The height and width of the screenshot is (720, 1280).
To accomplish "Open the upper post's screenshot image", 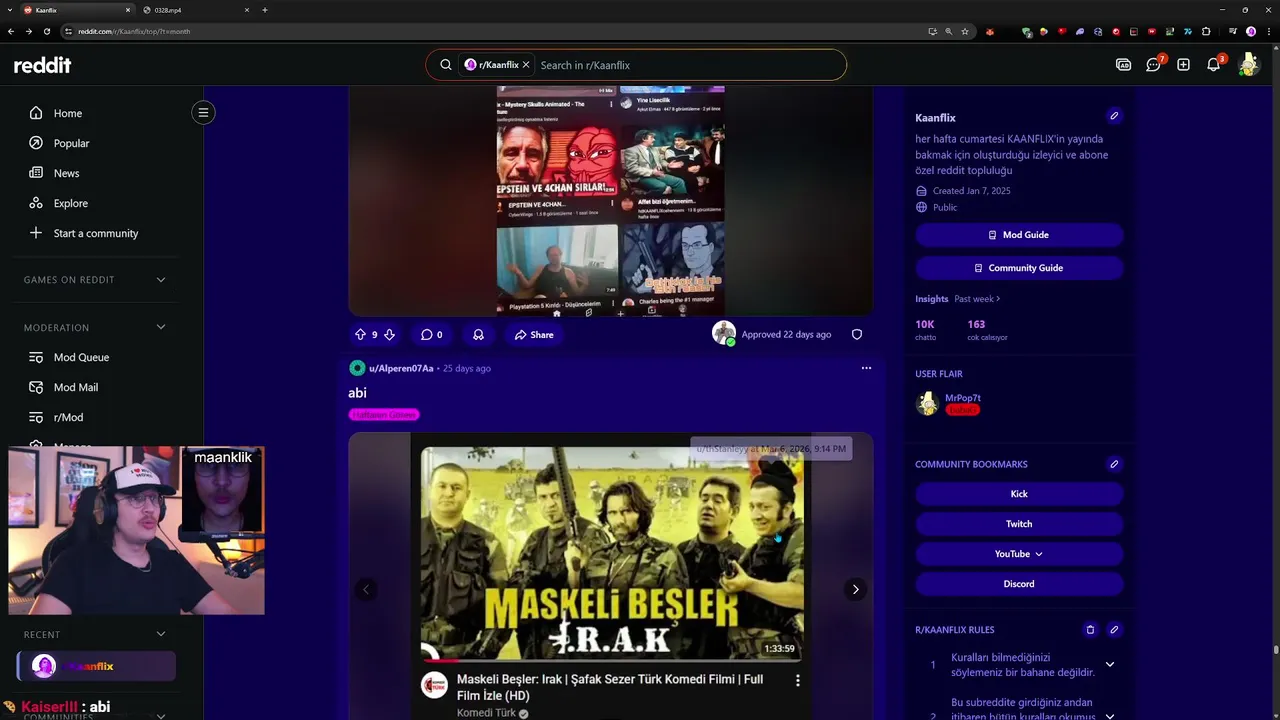I will click(611, 201).
